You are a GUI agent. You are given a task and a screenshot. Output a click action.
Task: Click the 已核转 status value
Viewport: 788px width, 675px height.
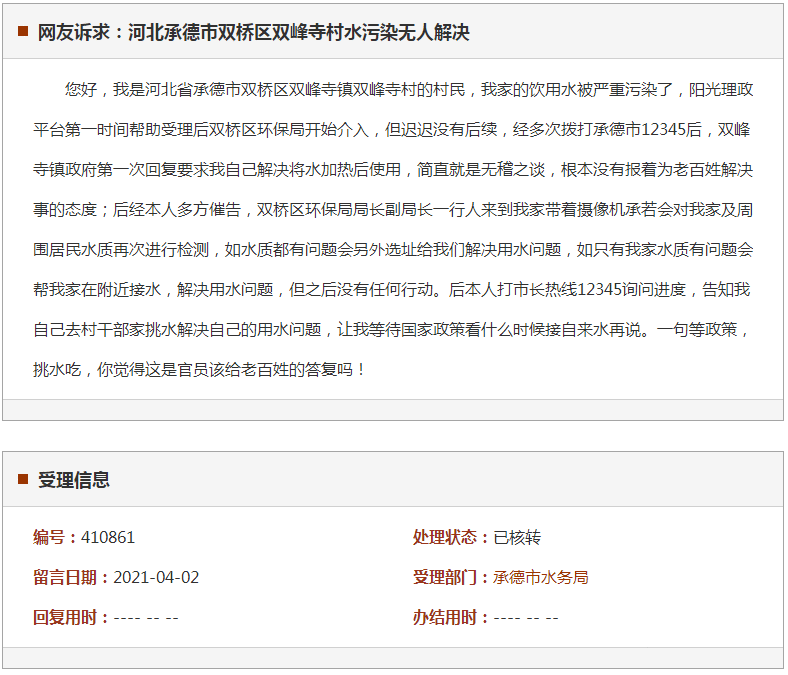coord(517,537)
